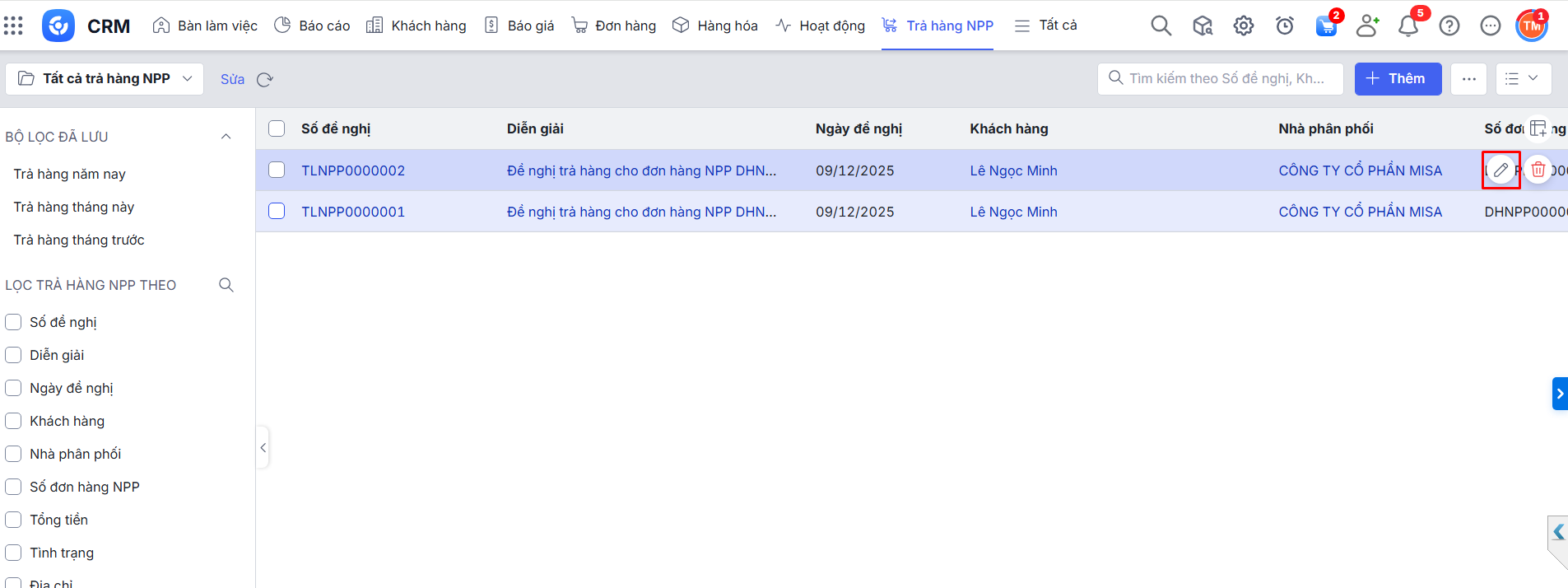Enable the Khách hàng filter checkbox
The width and height of the screenshot is (1568, 588).
[13, 421]
